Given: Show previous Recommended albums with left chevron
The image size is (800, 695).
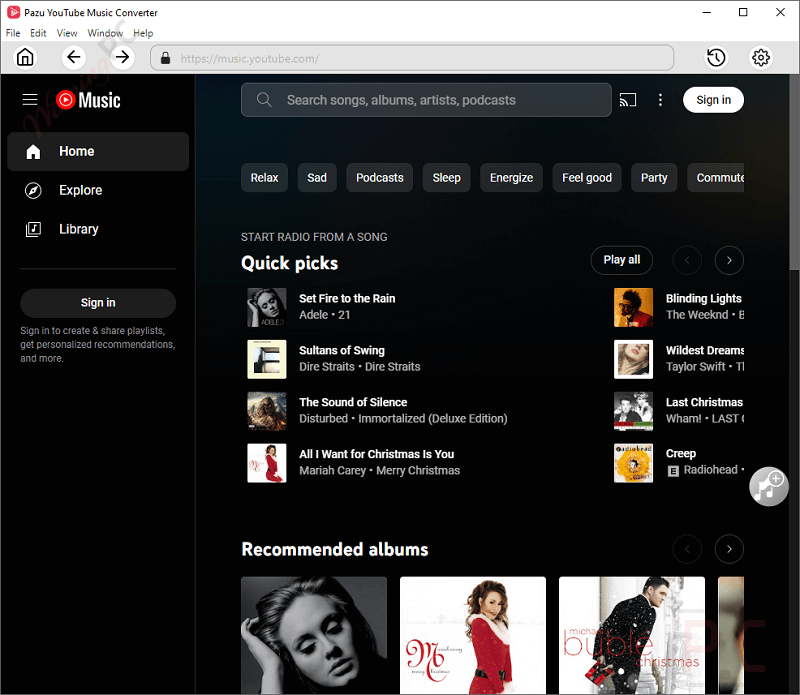Looking at the screenshot, I should [x=687, y=549].
